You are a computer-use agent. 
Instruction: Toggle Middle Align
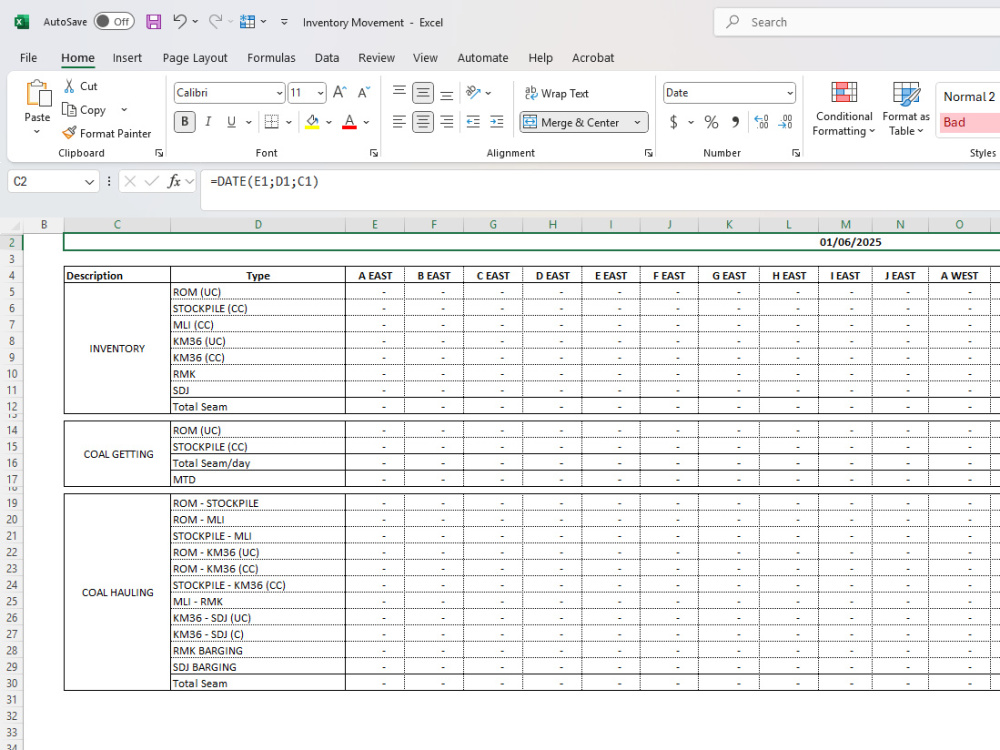pos(423,93)
